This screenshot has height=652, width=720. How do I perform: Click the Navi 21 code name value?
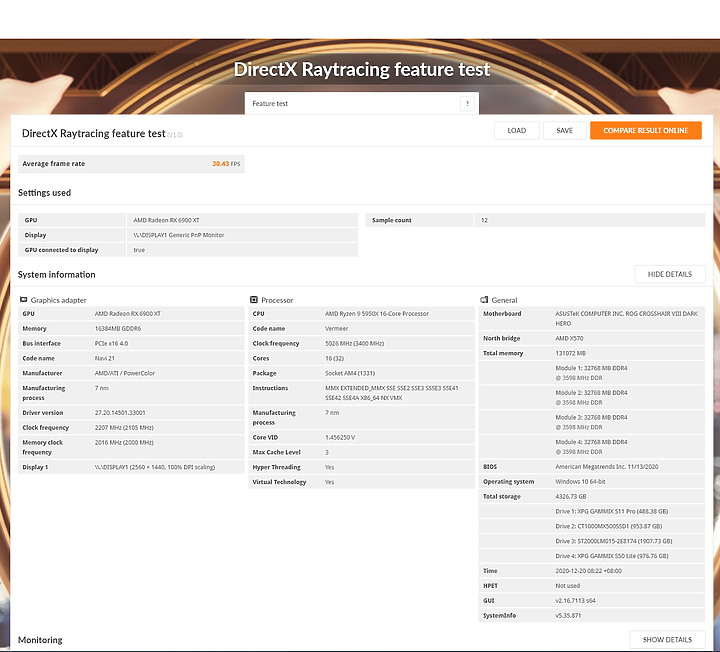[105, 358]
